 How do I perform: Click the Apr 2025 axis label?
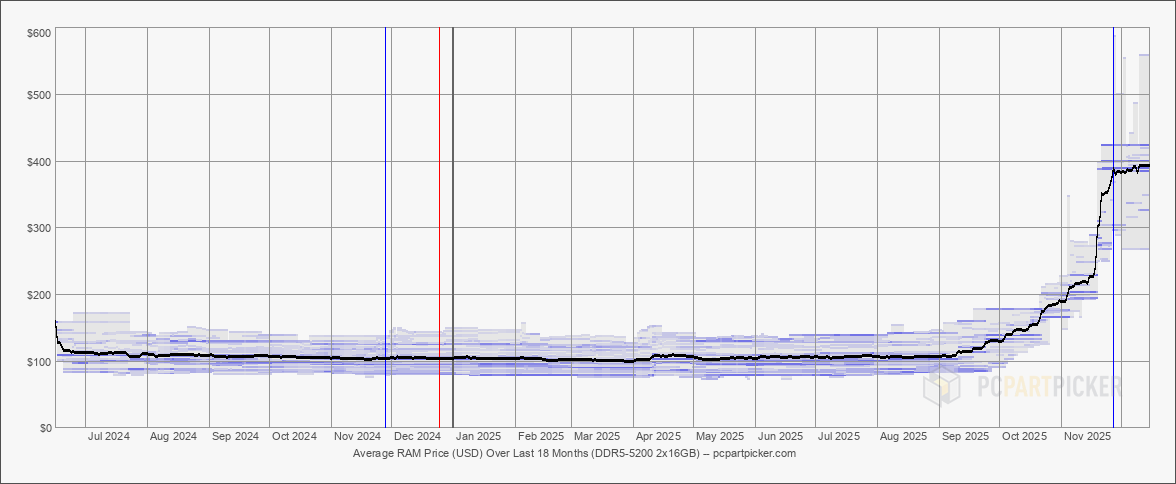coord(658,436)
